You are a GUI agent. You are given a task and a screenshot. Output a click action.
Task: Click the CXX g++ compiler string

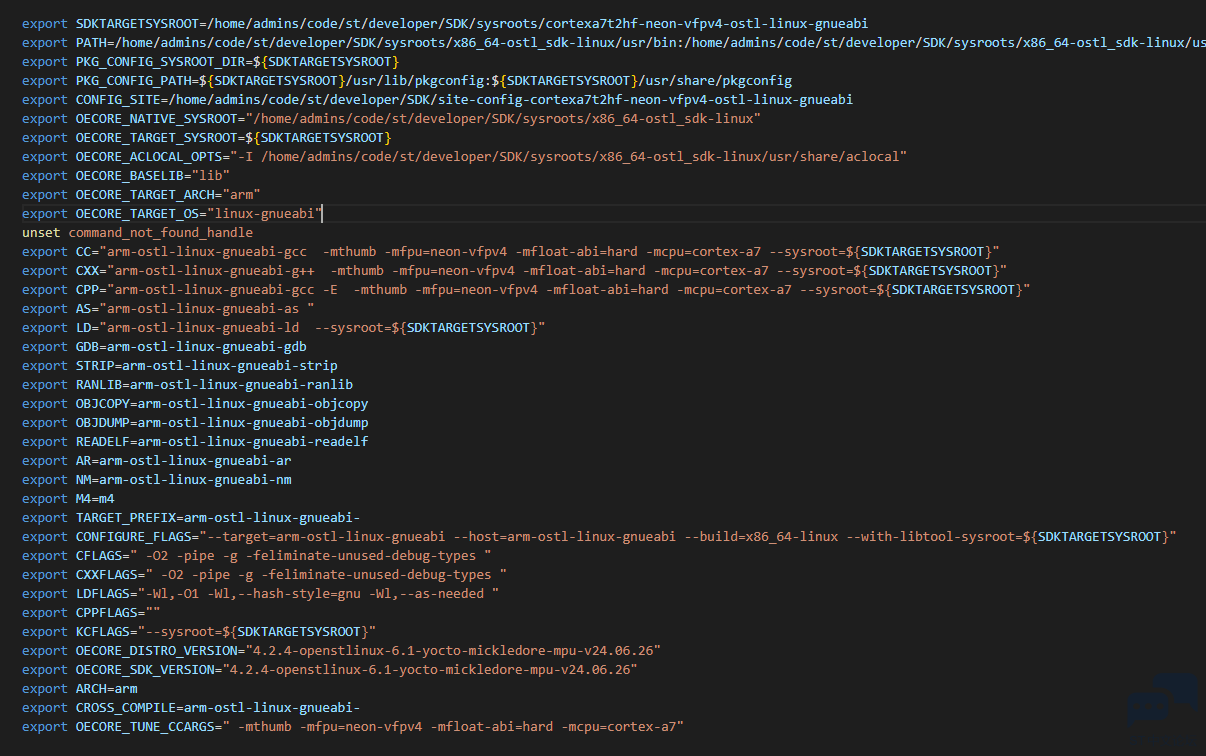(x=557, y=271)
